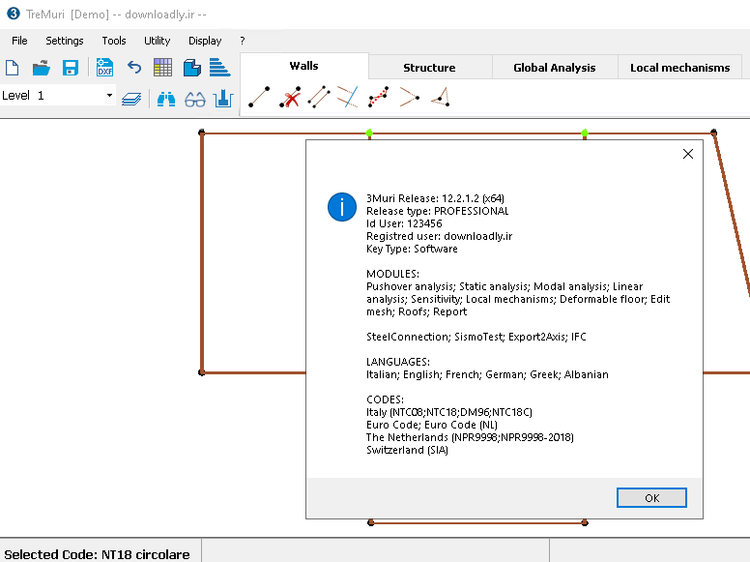The image size is (750, 562).
Task: Click the top-right black wall corner node
Action: point(714,132)
